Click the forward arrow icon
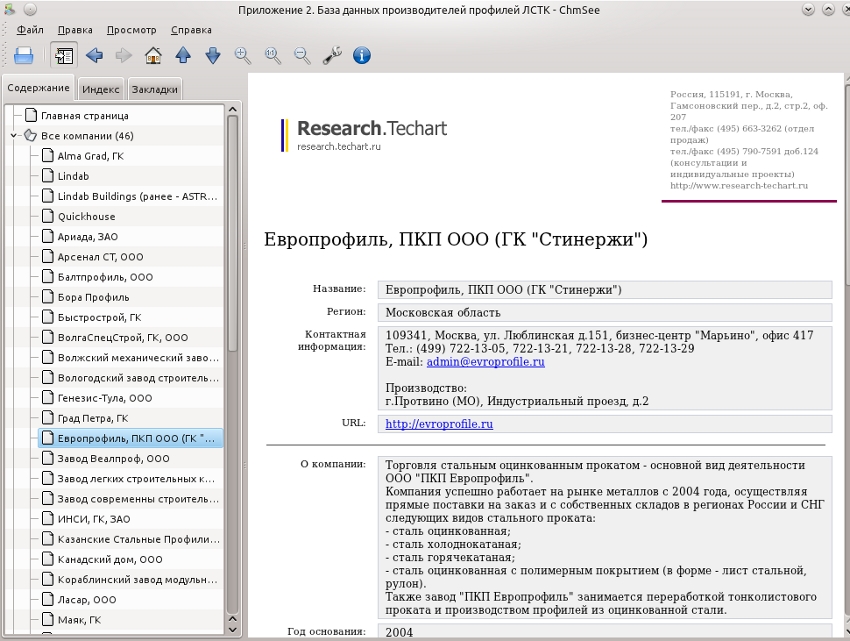 [124, 55]
